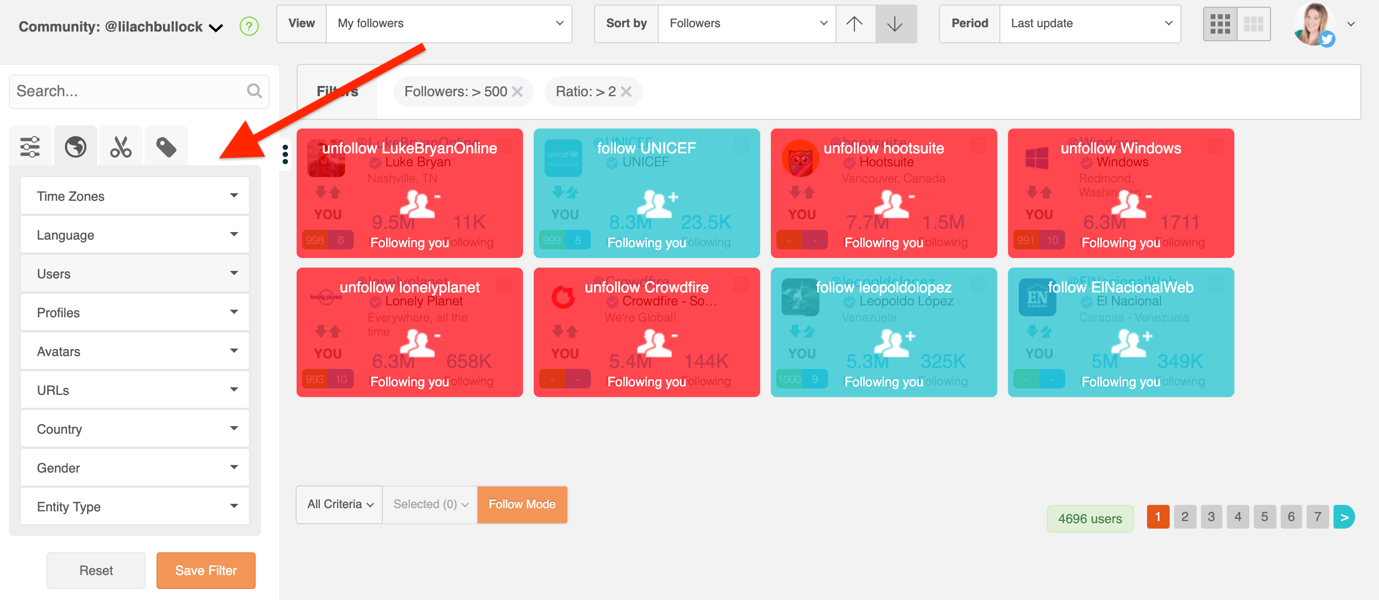This screenshot has width=1379, height=600.
Task: Expand the URLs filter
Action: [x=135, y=390]
